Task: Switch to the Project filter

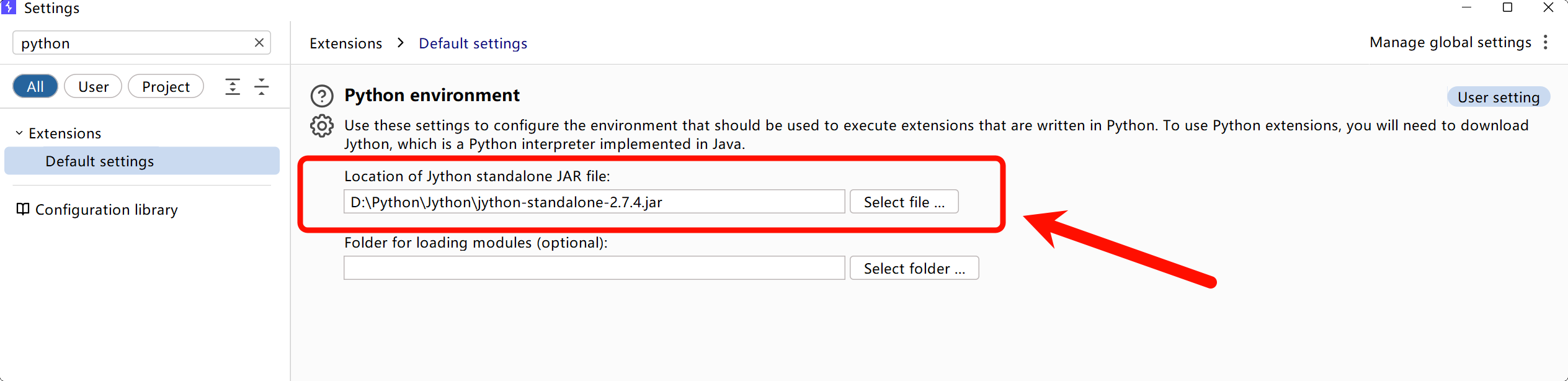Action: (166, 86)
